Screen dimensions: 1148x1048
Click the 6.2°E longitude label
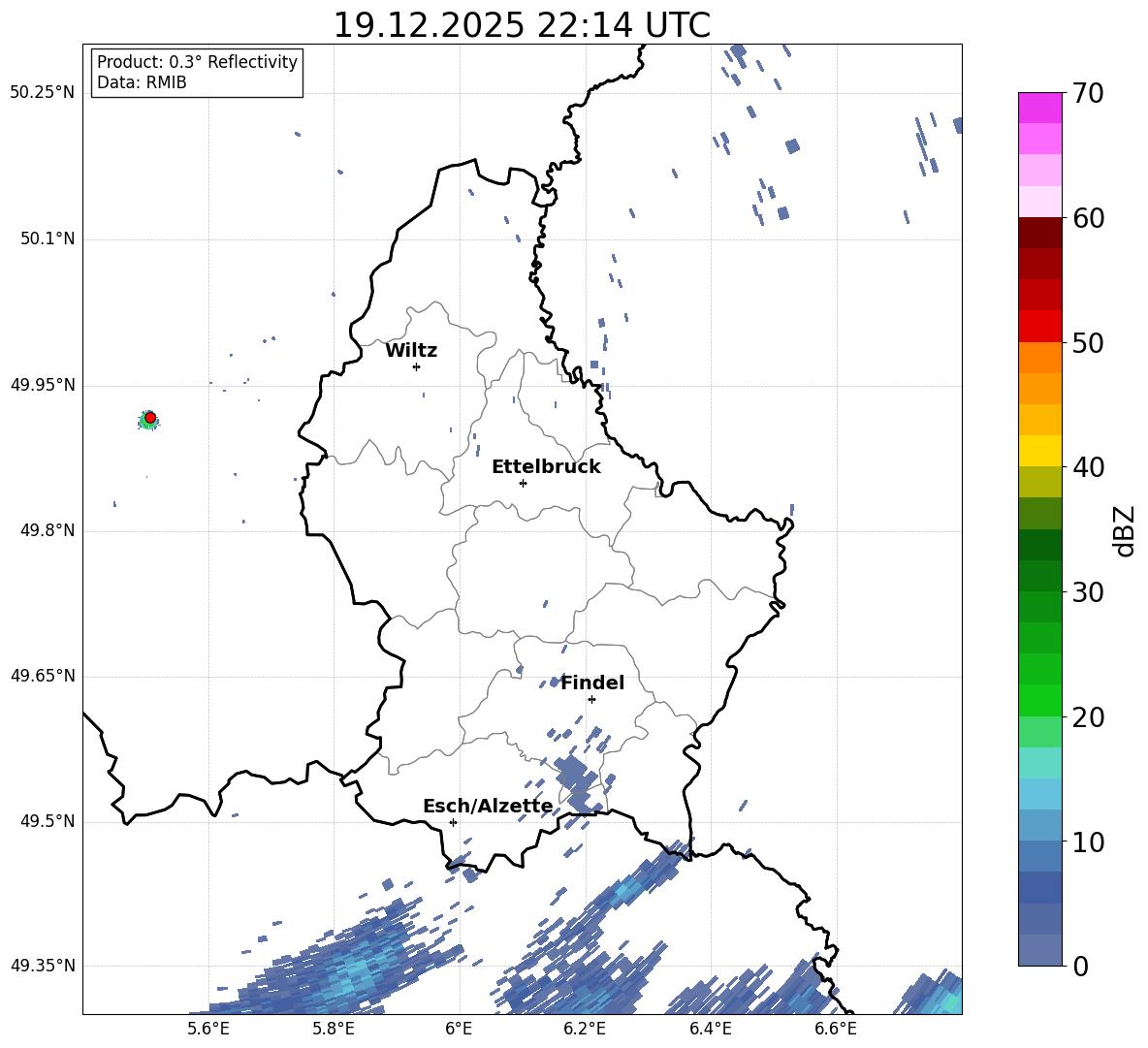coord(585,1029)
